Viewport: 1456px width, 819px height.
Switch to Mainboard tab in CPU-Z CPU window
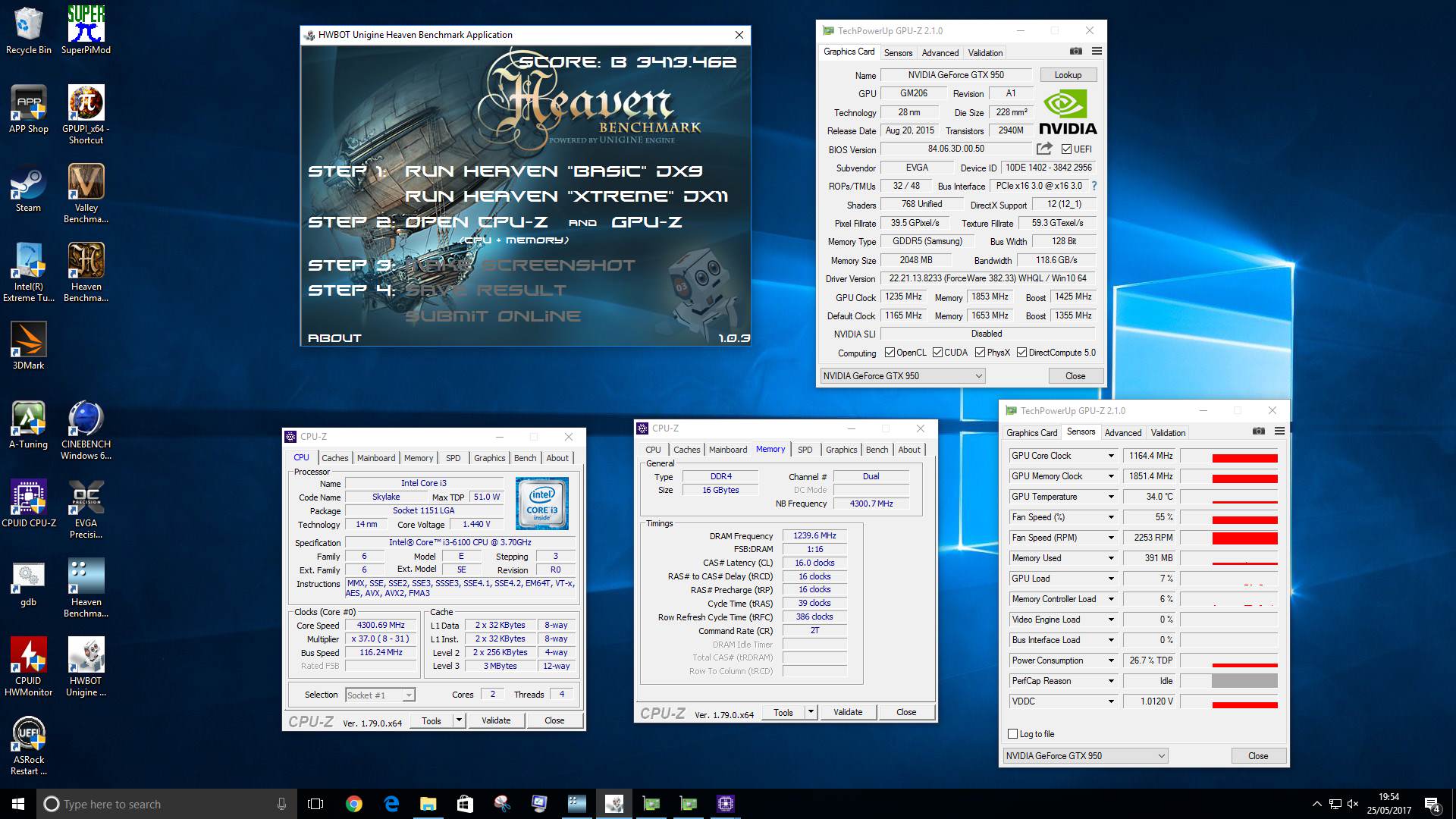(x=376, y=458)
